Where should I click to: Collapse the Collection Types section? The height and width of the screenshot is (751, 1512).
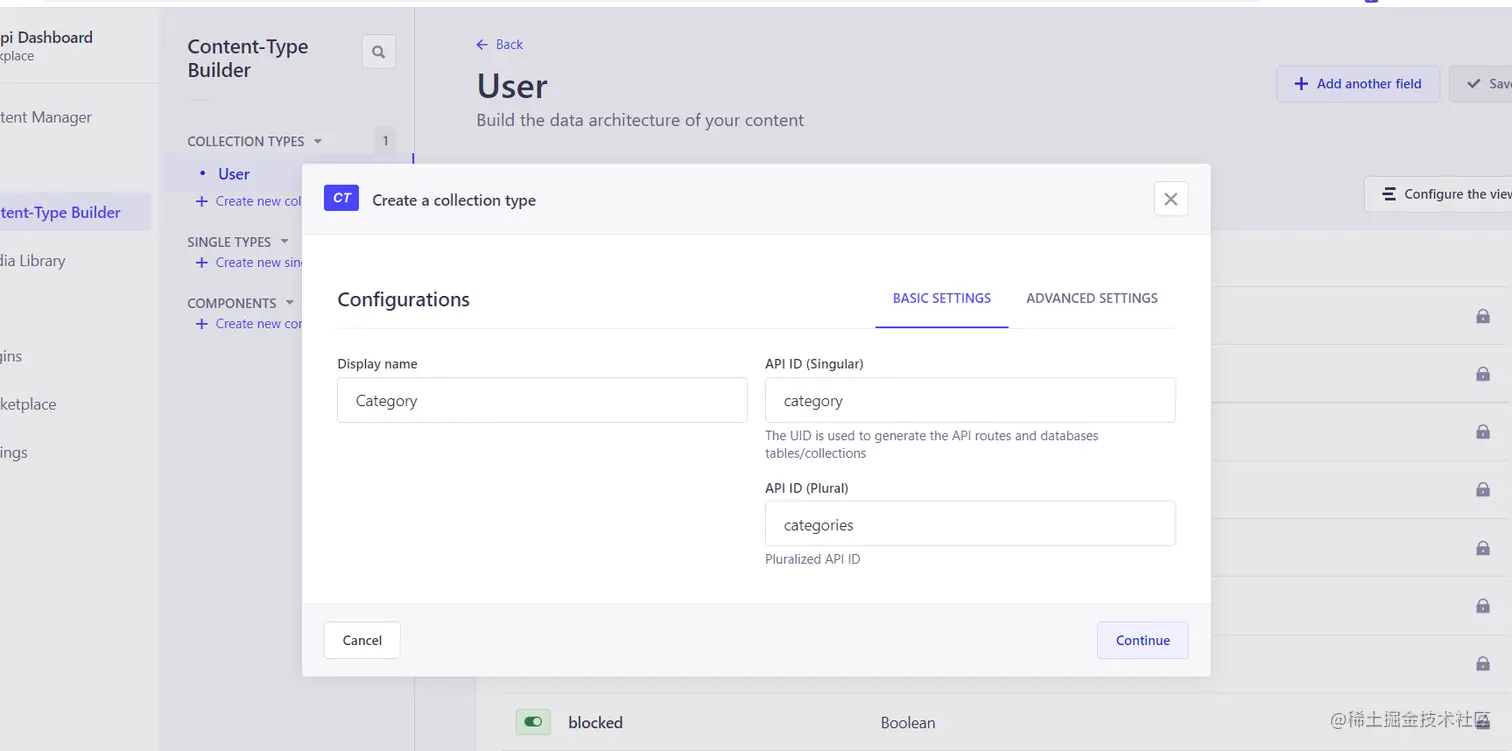pyautogui.click(x=318, y=141)
